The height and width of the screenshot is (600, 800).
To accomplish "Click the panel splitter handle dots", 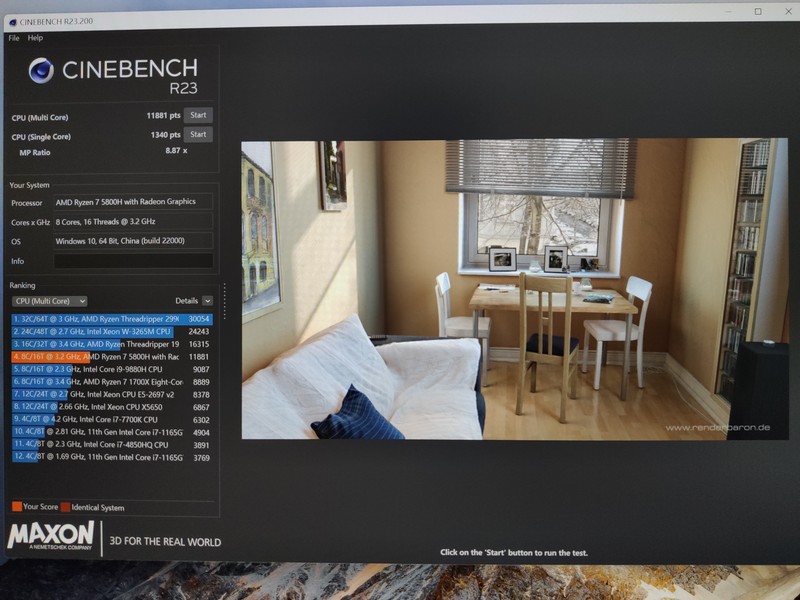I will pos(224,302).
